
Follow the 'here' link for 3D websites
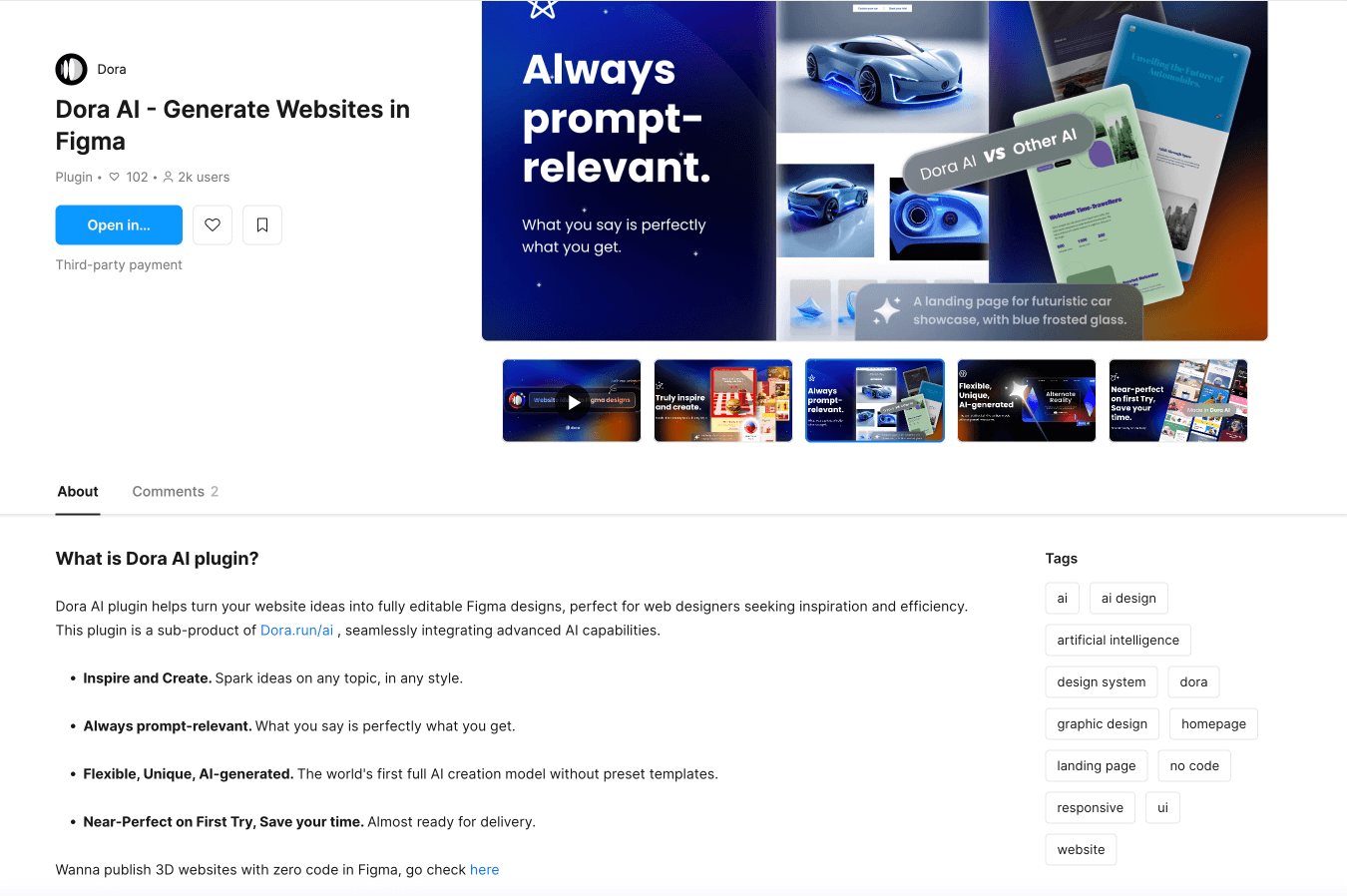coord(484,870)
